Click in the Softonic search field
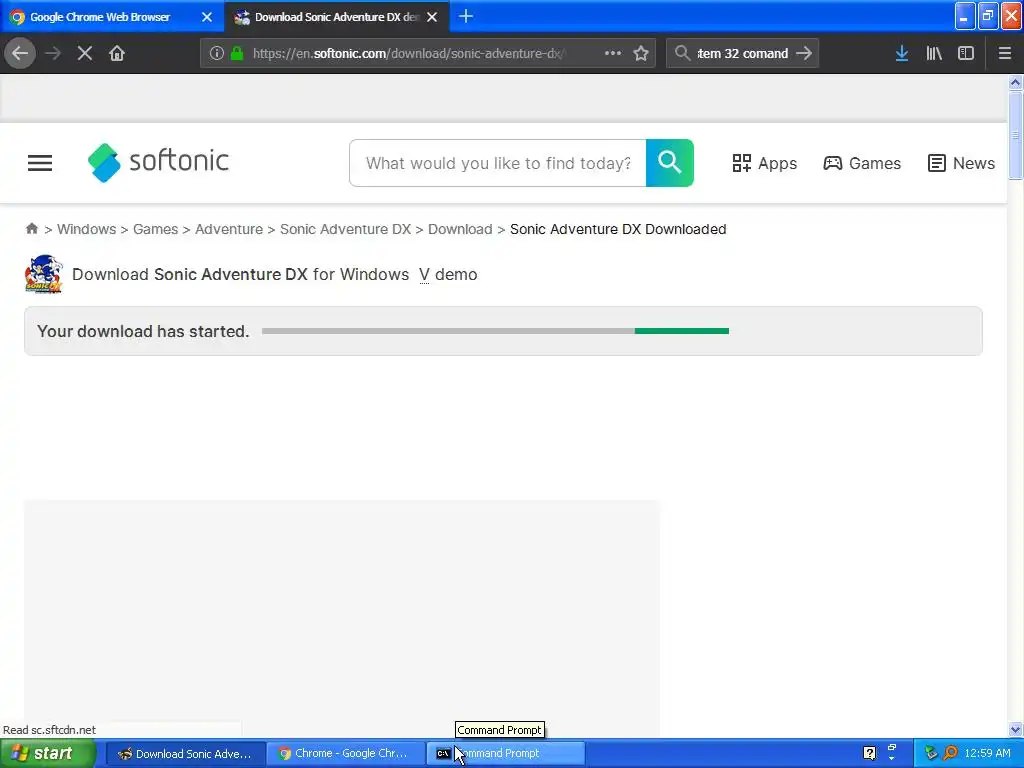Image resolution: width=1024 pixels, height=768 pixels. click(x=498, y=163)
